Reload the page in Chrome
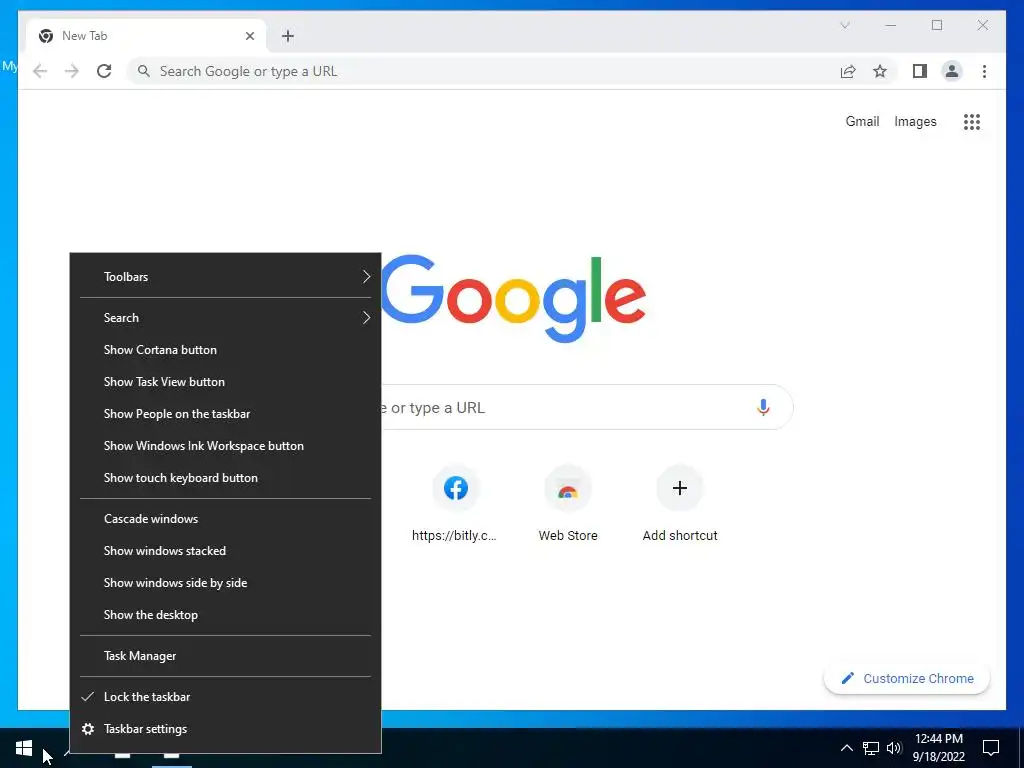This screenshot has height=768, width=1024. click(104, 71)
